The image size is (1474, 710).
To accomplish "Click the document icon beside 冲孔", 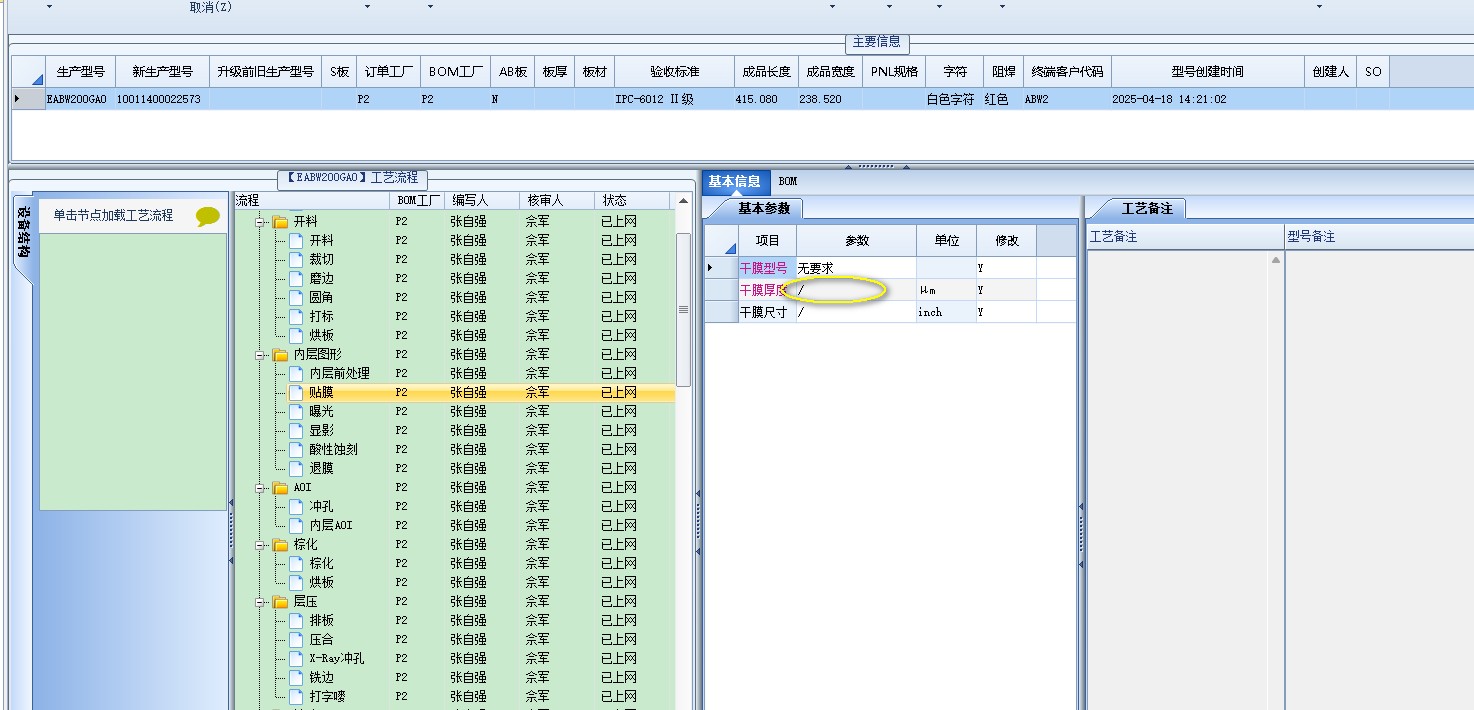I will pyautogui.click(x=296, y=506).
